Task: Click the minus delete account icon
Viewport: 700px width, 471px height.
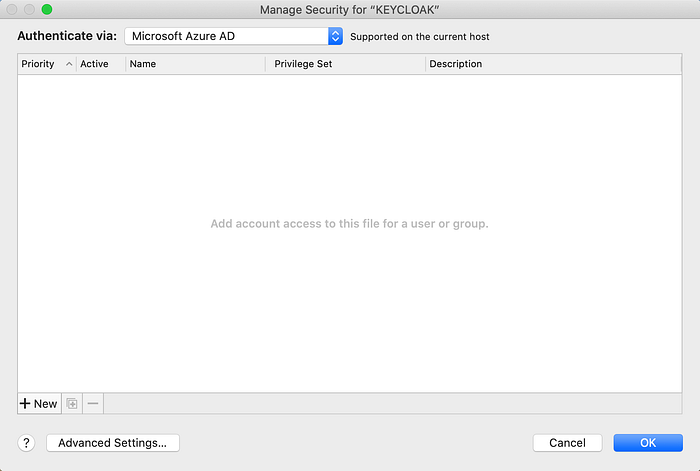Action: 93,404
